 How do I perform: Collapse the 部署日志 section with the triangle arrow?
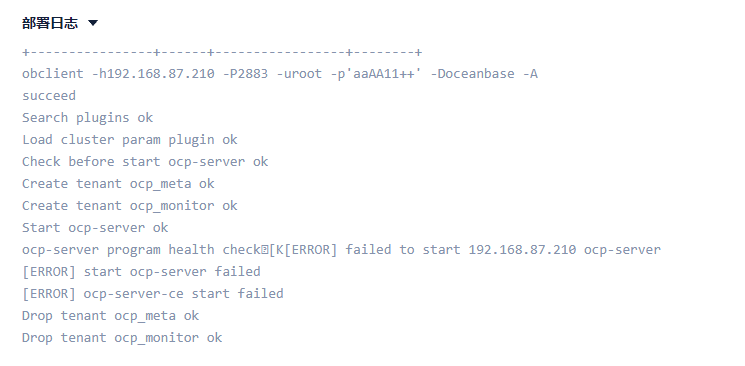pos(93,23)
